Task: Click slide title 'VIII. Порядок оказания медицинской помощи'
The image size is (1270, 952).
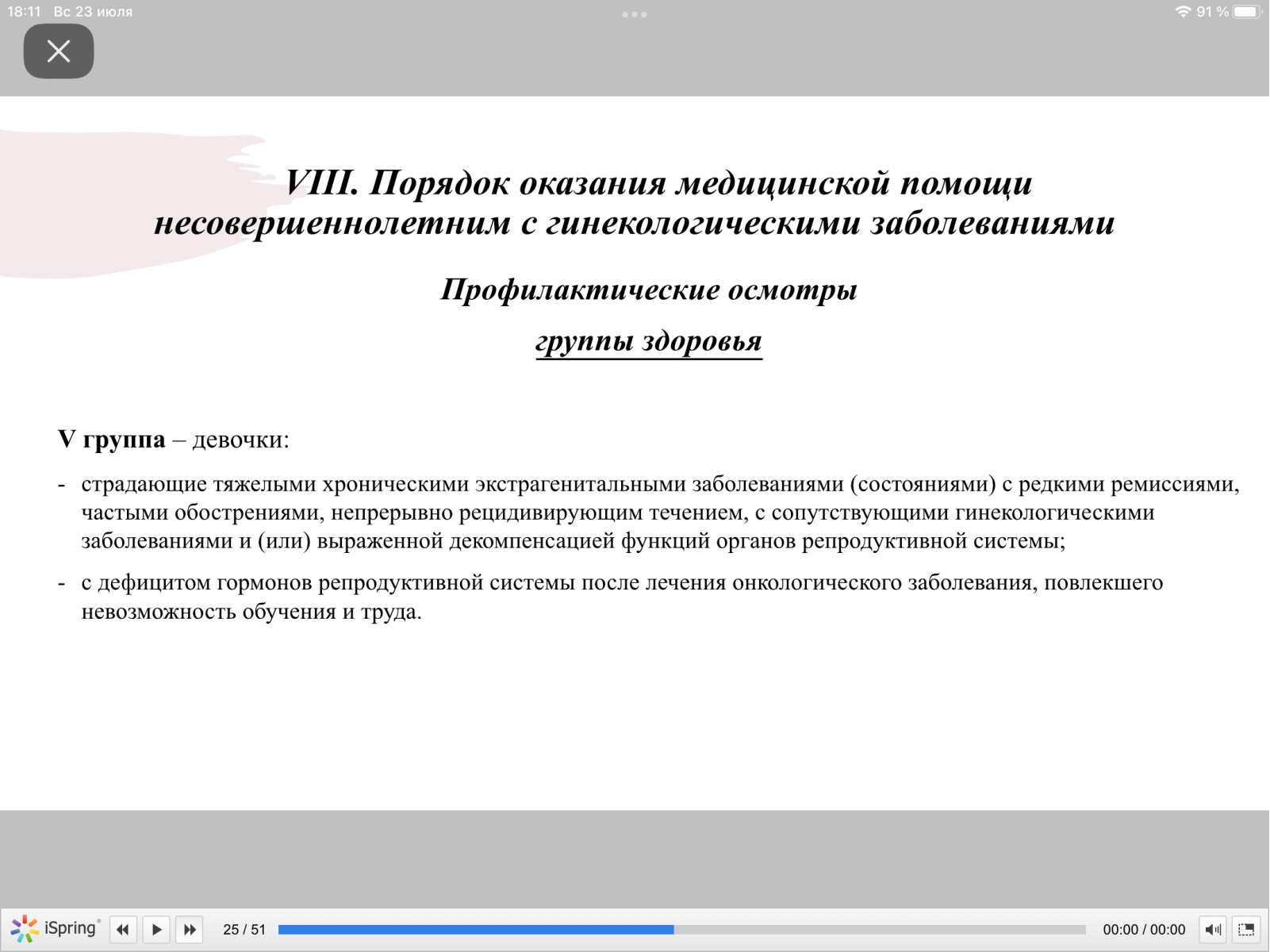Action: pyautogui.click(x=658, y=183)
